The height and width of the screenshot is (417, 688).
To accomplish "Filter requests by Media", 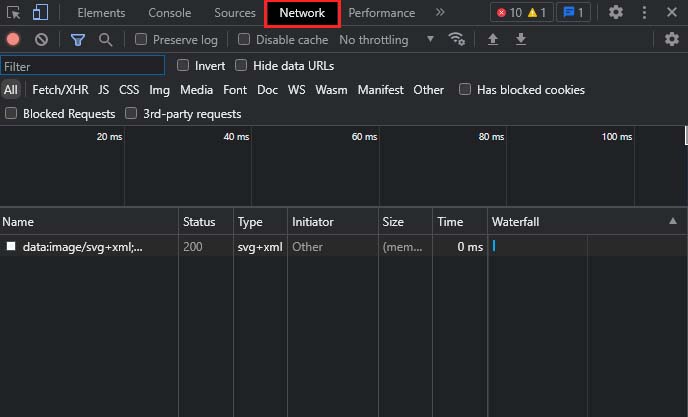I will coord(197,90).
